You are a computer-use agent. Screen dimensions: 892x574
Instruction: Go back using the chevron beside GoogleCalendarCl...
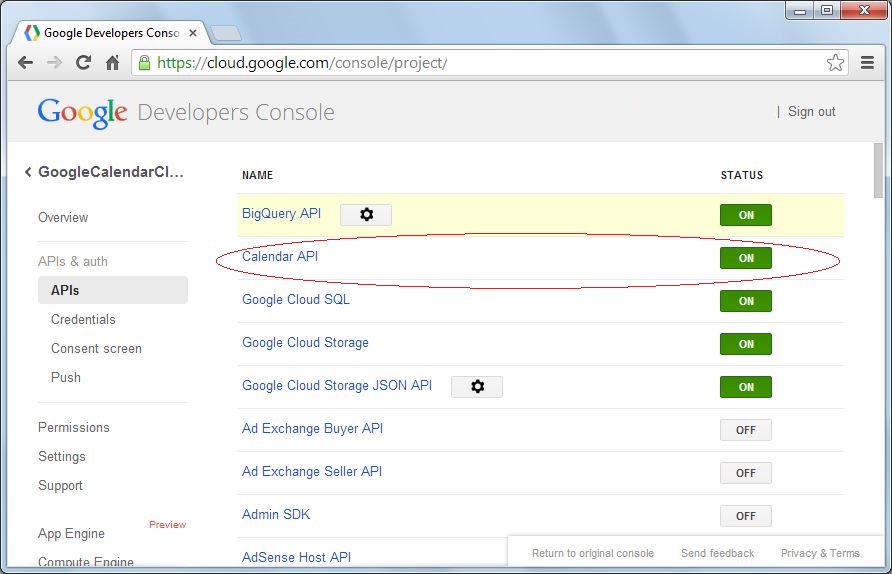[x=28, y=172]
